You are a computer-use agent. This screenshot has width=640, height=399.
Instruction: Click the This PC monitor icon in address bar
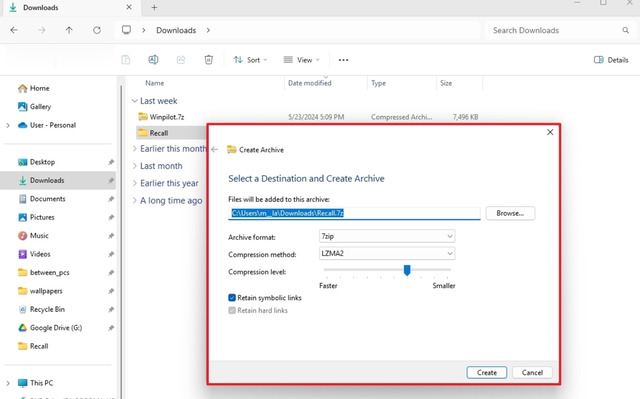[x=127, y=30]
